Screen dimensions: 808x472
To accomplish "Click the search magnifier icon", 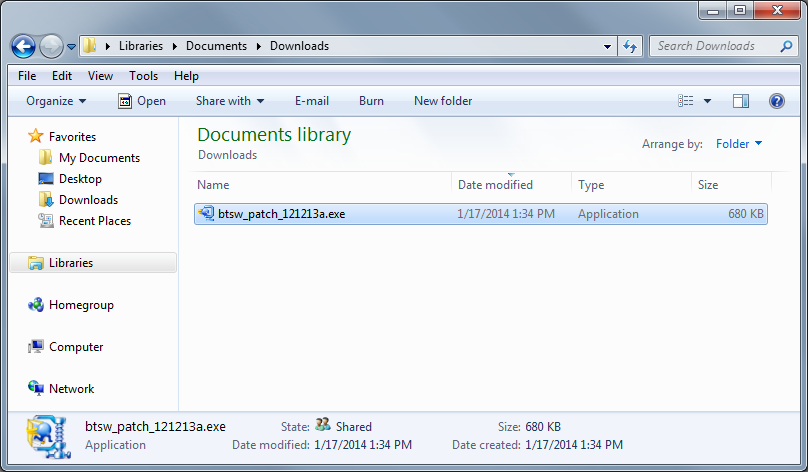I will (x=786, y=46).
